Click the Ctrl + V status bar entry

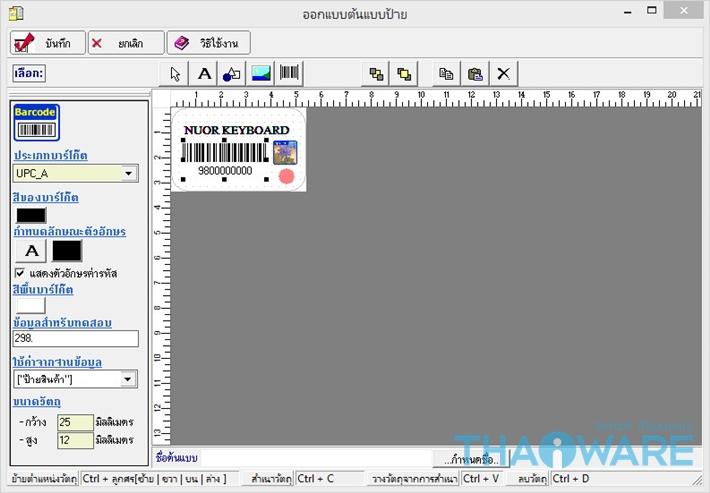(482, 479)
